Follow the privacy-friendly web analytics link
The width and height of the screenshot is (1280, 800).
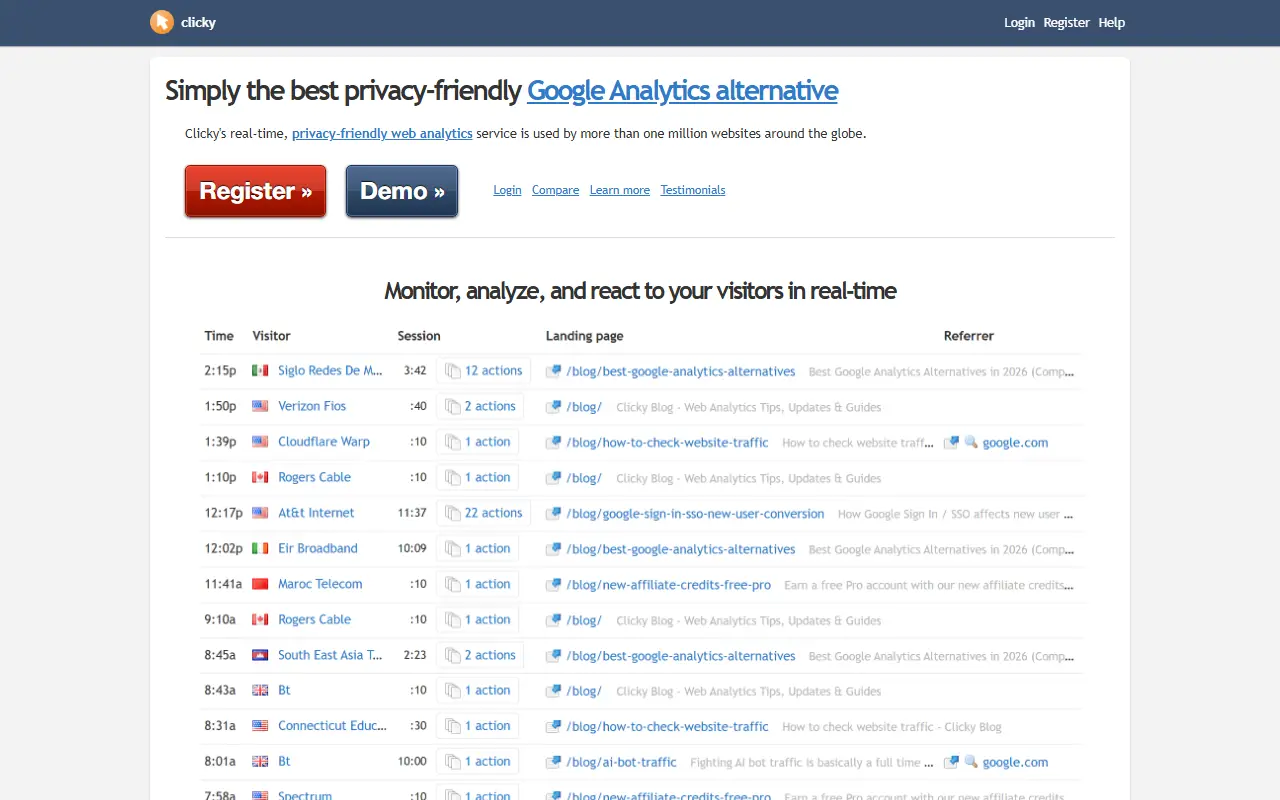pyautogui.click(x=382, y=133)
